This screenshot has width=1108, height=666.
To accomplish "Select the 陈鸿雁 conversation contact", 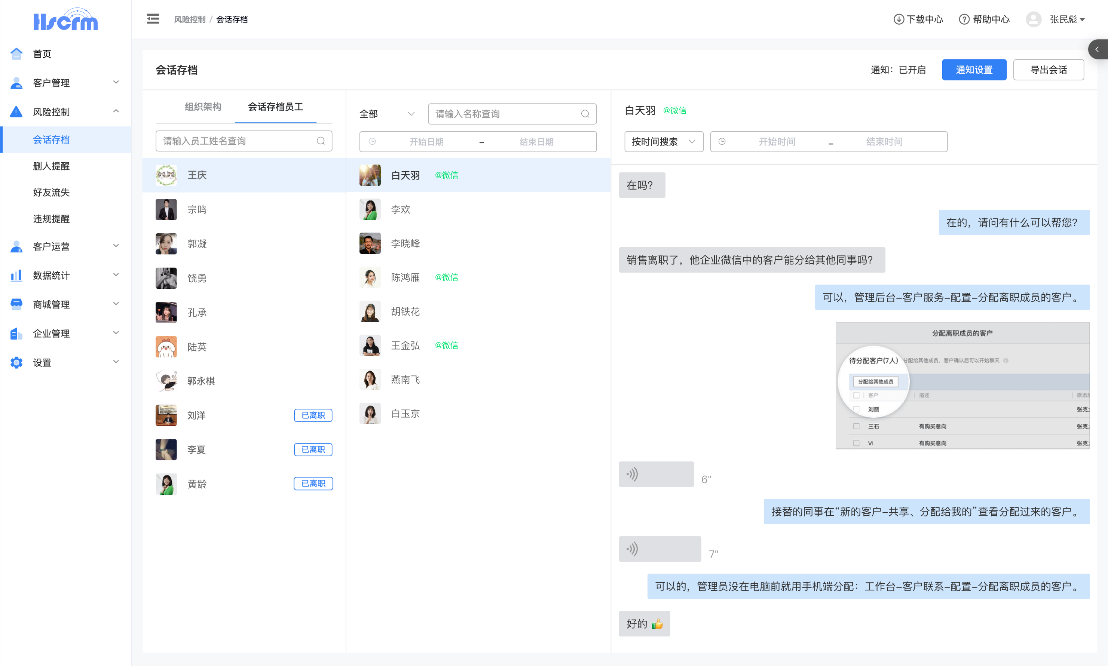I will point(404,277).
